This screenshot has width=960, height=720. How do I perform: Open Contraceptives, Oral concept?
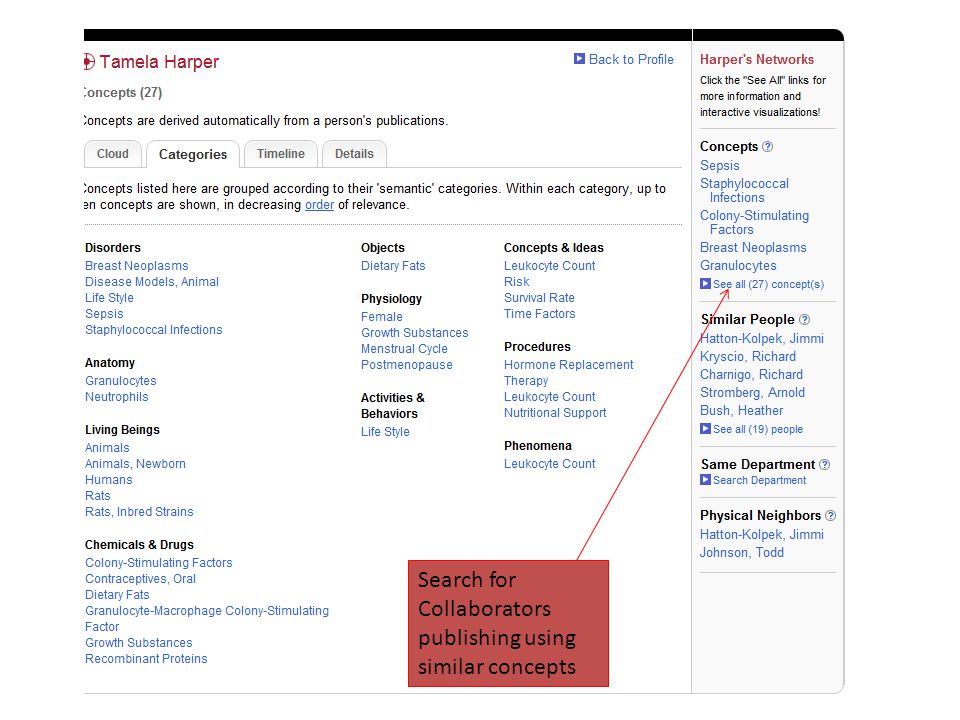[140, 579]
